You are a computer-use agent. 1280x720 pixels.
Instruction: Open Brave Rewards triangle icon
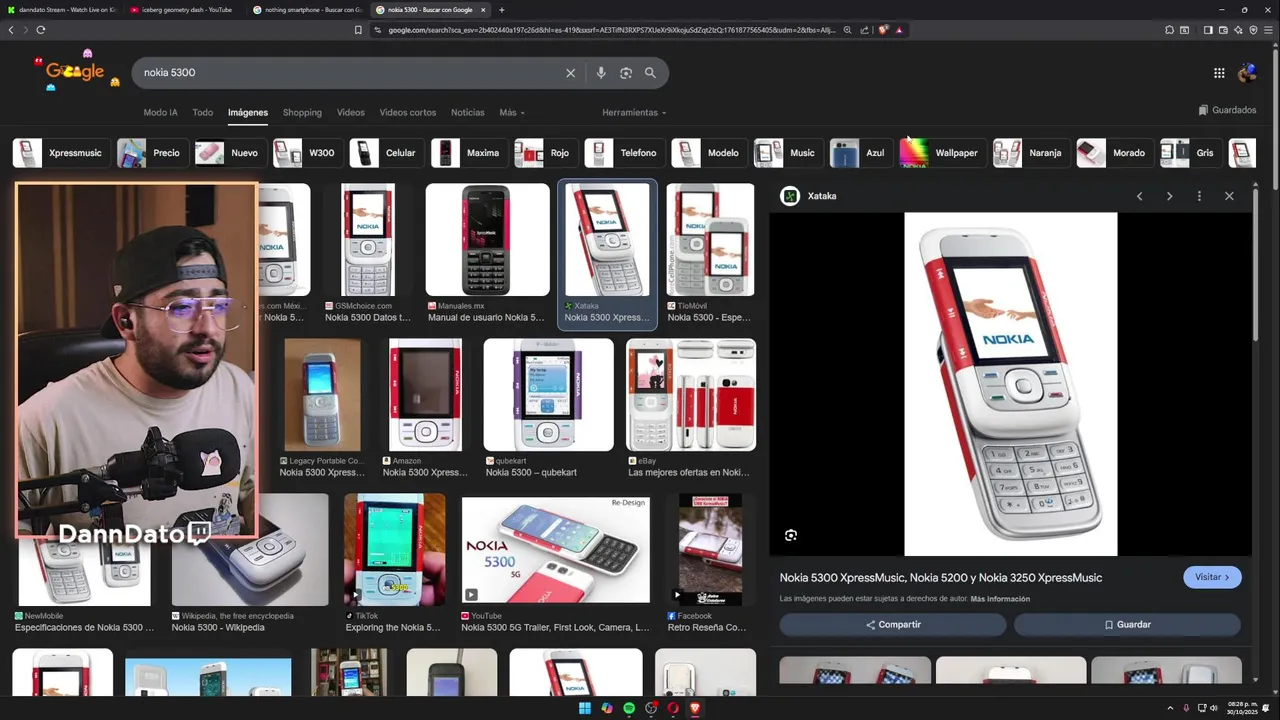point(899,30)
